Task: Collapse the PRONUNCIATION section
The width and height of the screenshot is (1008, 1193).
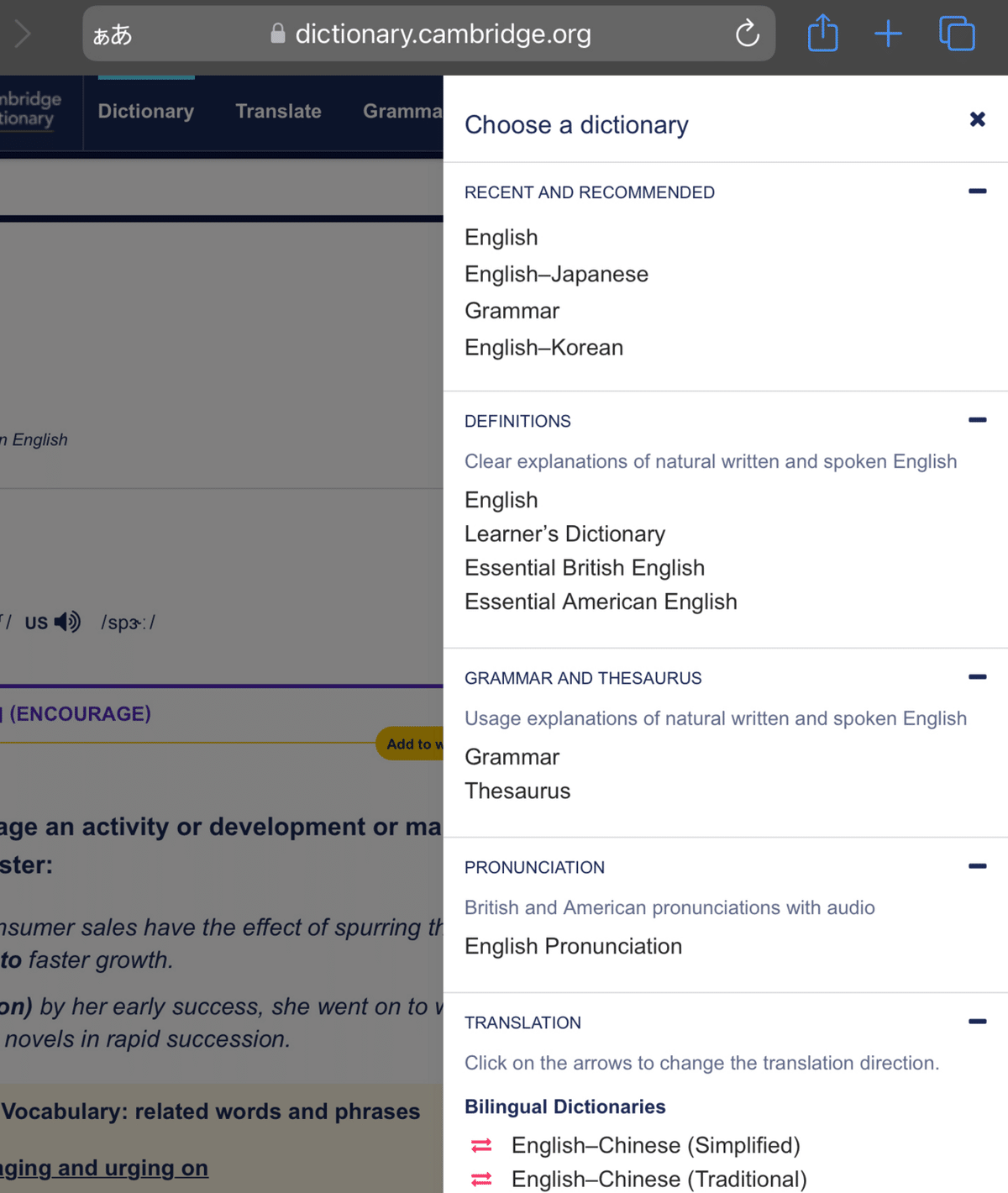Action: click(x=977, y=865)
